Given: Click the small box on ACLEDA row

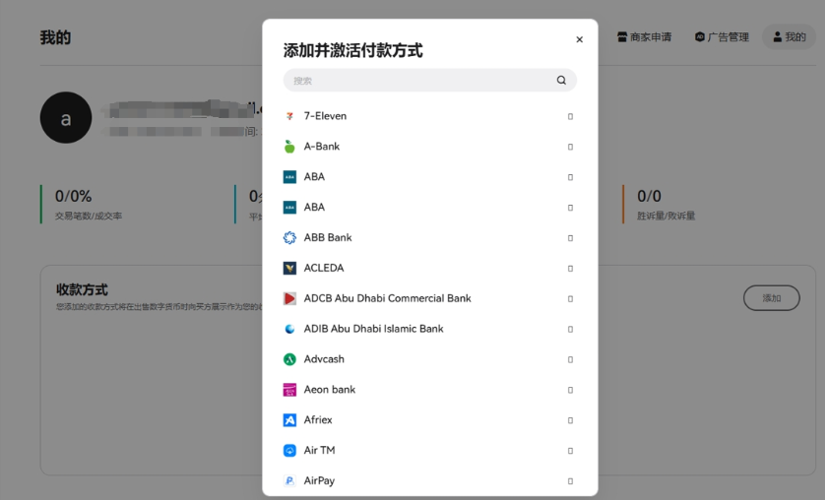Looking at the screenshot, I should click(x=570, y=268).
